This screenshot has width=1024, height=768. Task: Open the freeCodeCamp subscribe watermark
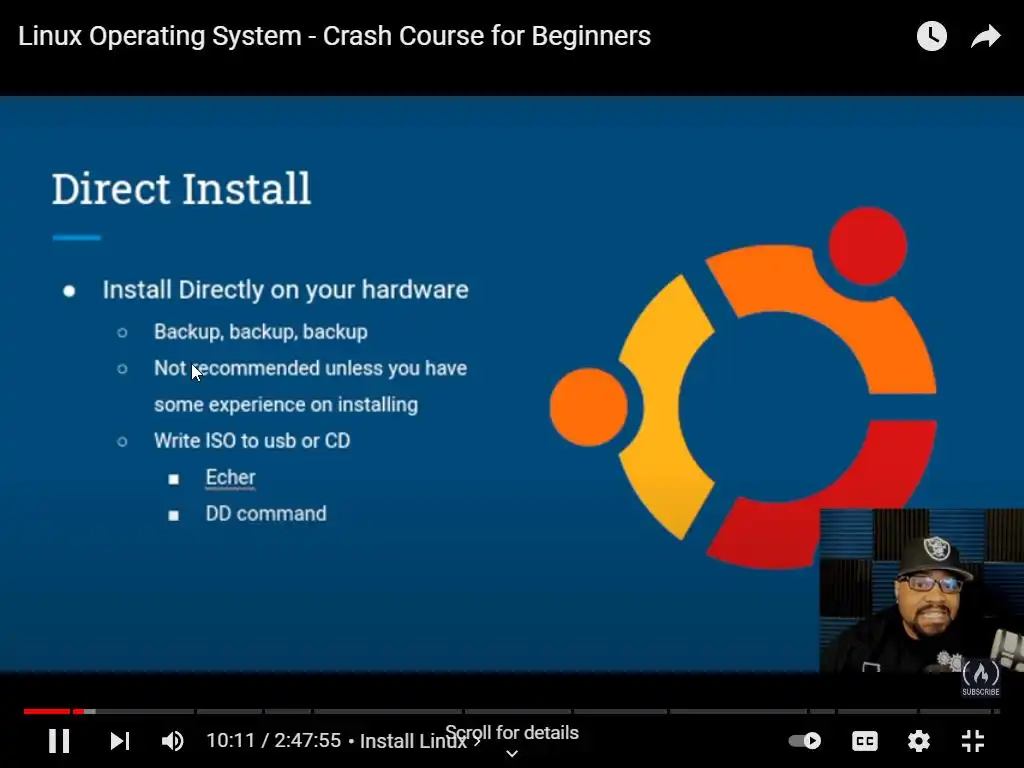pos(980,678)
